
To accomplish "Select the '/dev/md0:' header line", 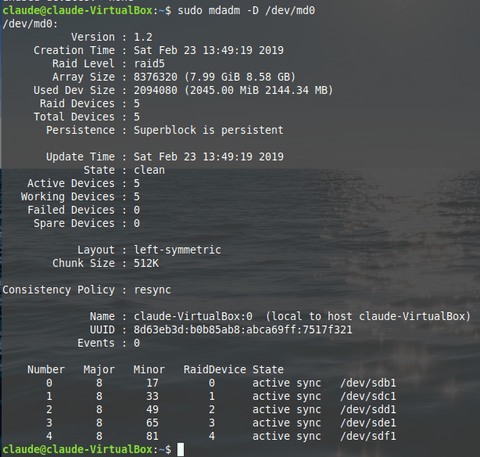I will 30,24.
